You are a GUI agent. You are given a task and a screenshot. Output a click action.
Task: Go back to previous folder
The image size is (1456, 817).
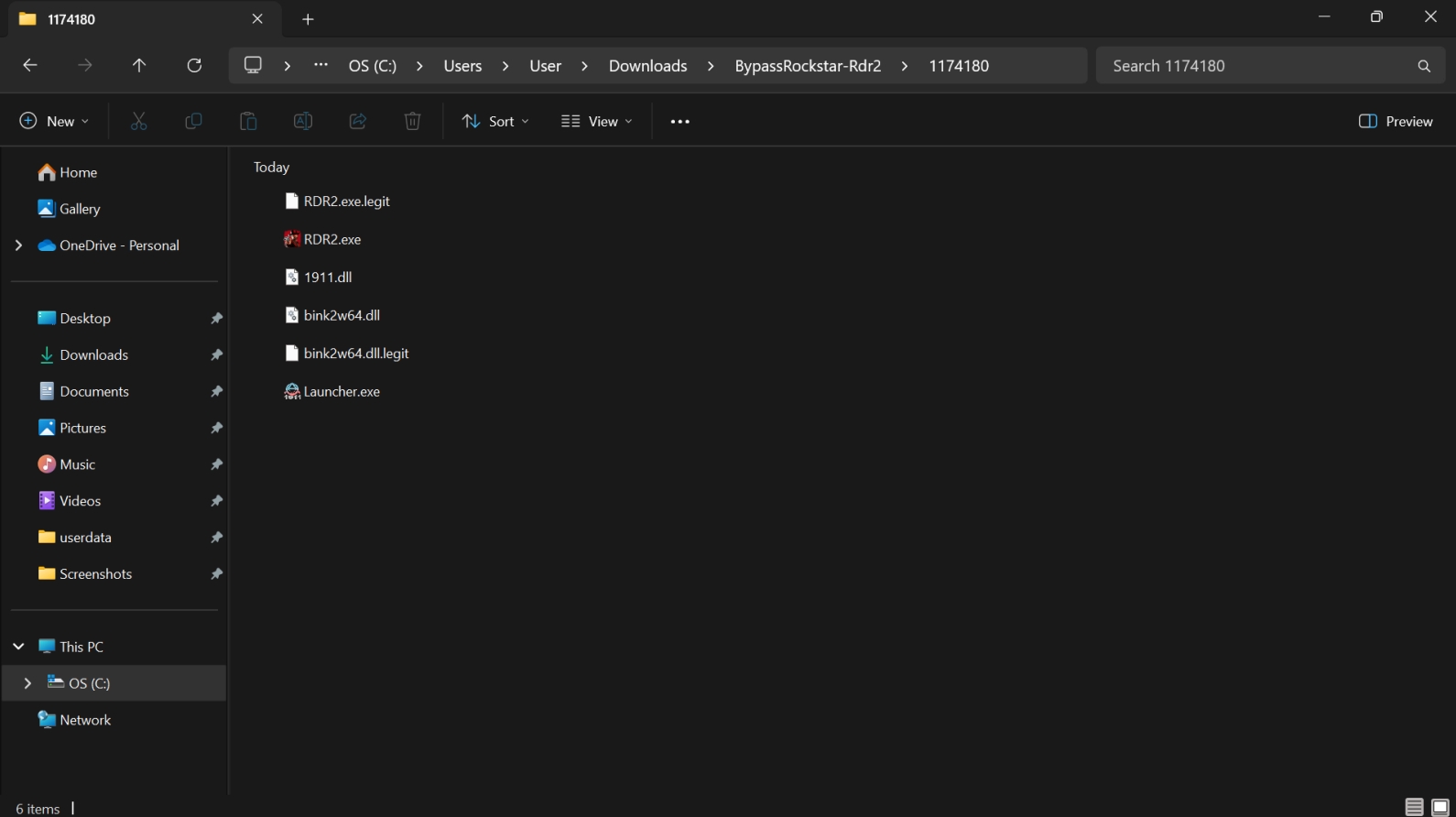(30, 65)
